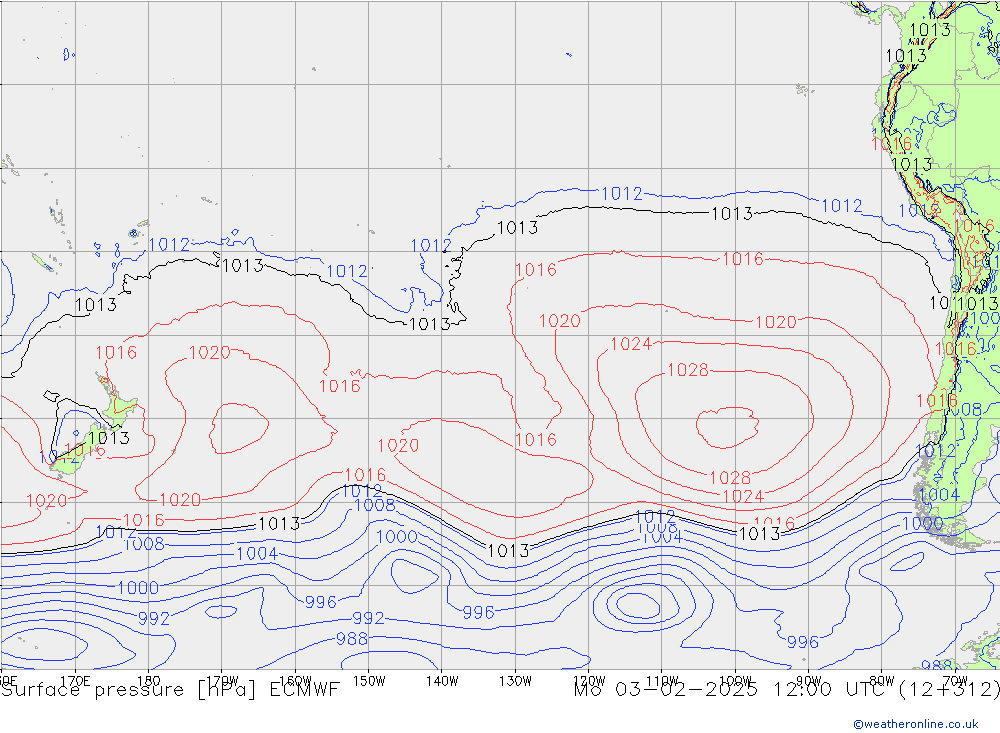Click the forecast date "Mo 03-02-2025" text
The image size is (1000, 733).
tap(669, 690)
